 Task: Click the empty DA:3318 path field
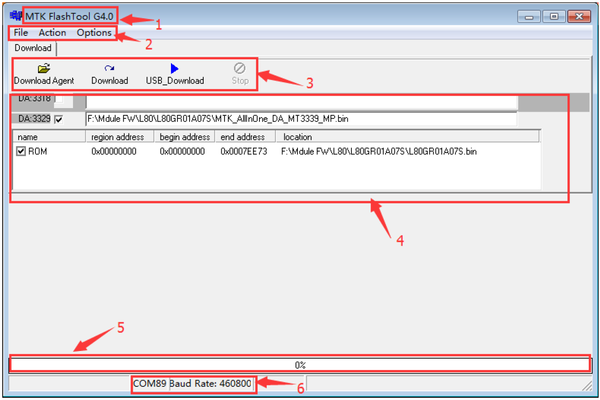coord(302,102)
